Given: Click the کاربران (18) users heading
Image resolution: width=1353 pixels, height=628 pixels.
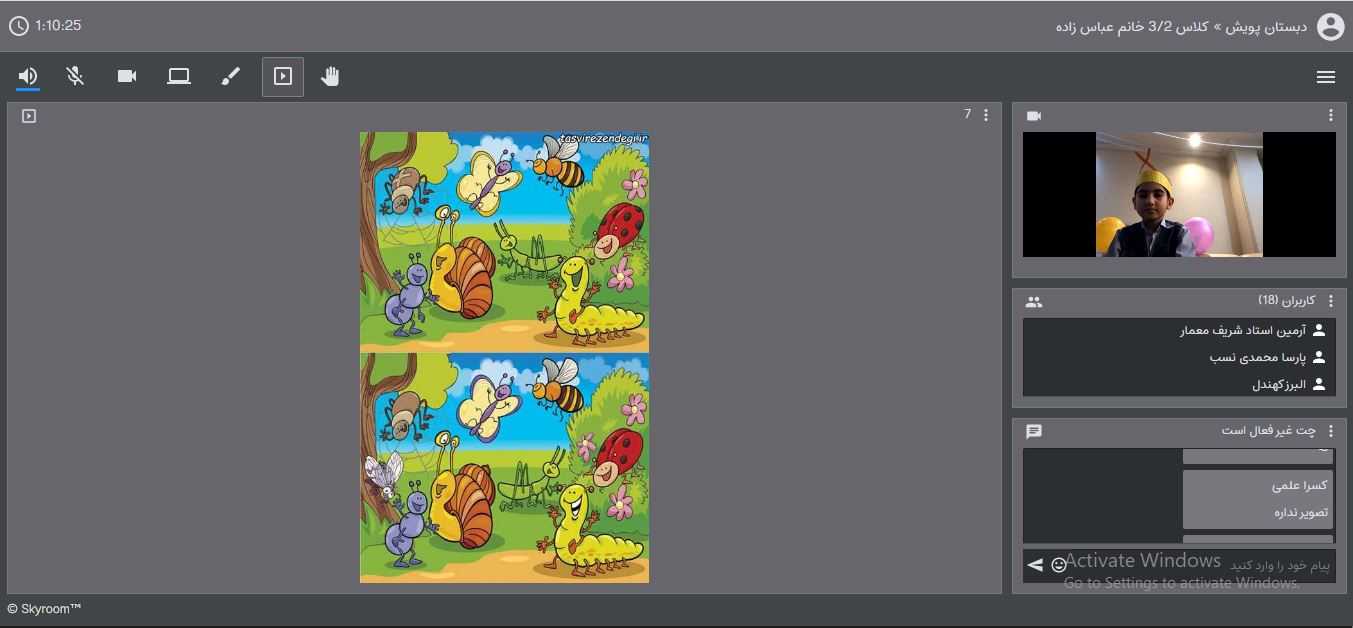Looking at the screenshot, I should point(1287,300).
